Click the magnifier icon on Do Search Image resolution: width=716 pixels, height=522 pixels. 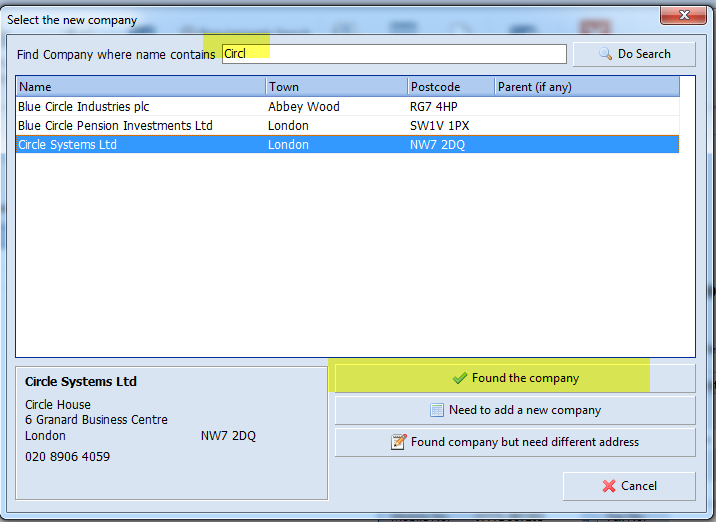click(x=605, y=54)
